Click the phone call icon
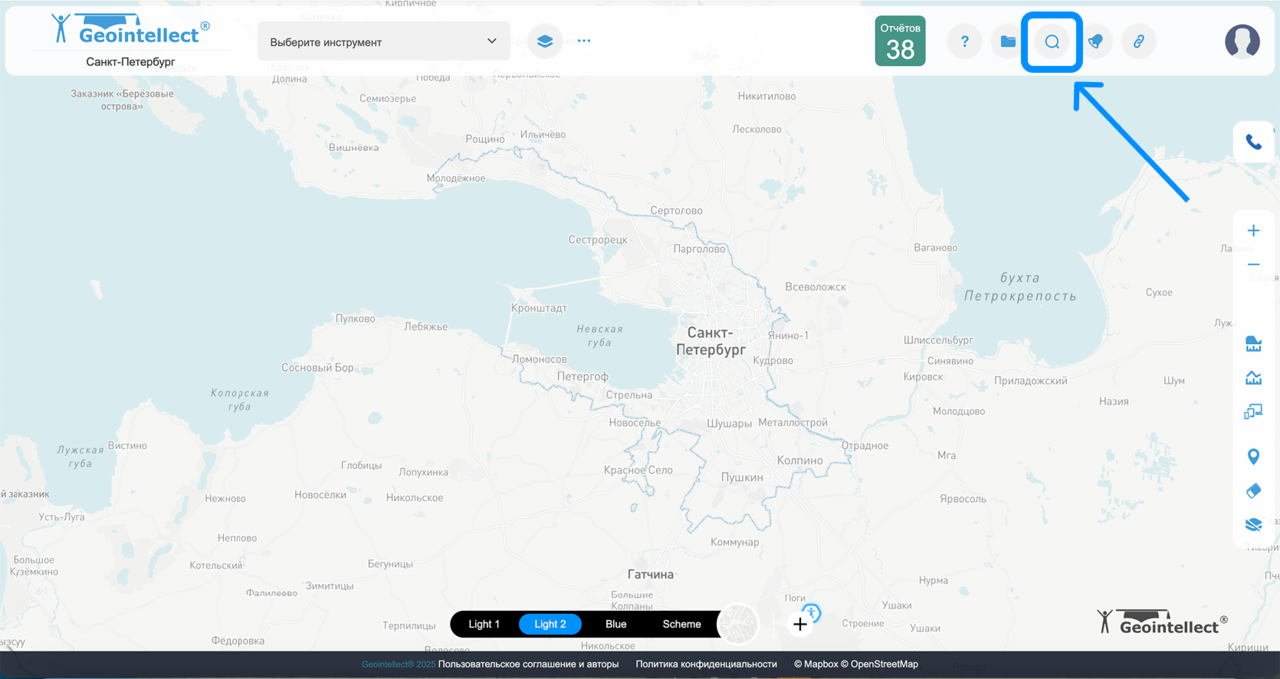The image size is (1280, 679). [1253, 142]
